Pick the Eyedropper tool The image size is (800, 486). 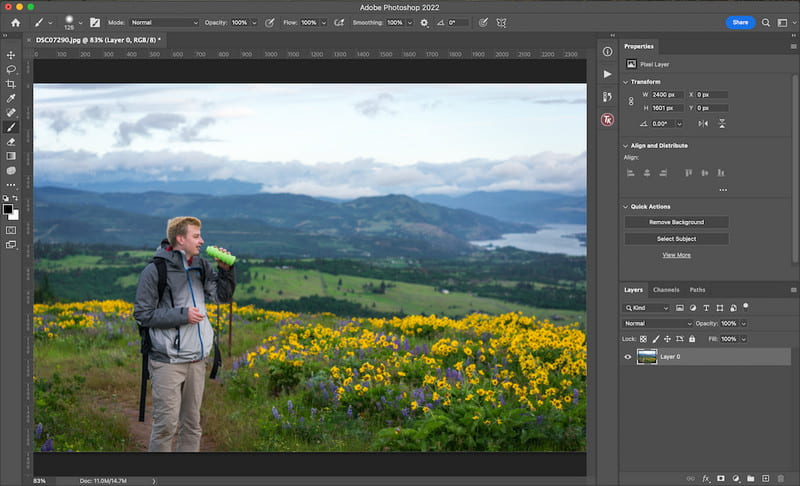[11, 99]
